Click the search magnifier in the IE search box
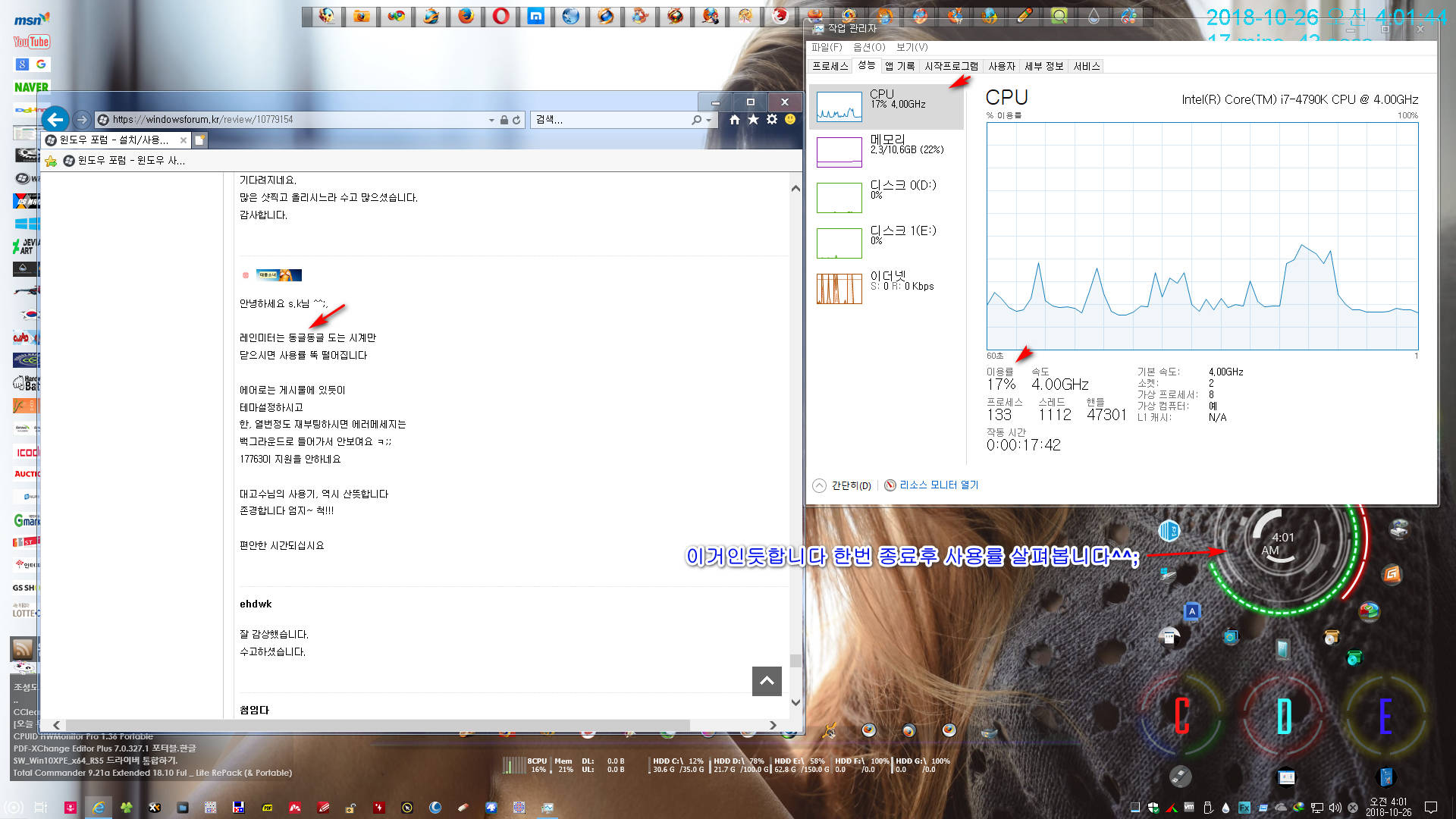1456x819 pixels. tap(696, 120)
